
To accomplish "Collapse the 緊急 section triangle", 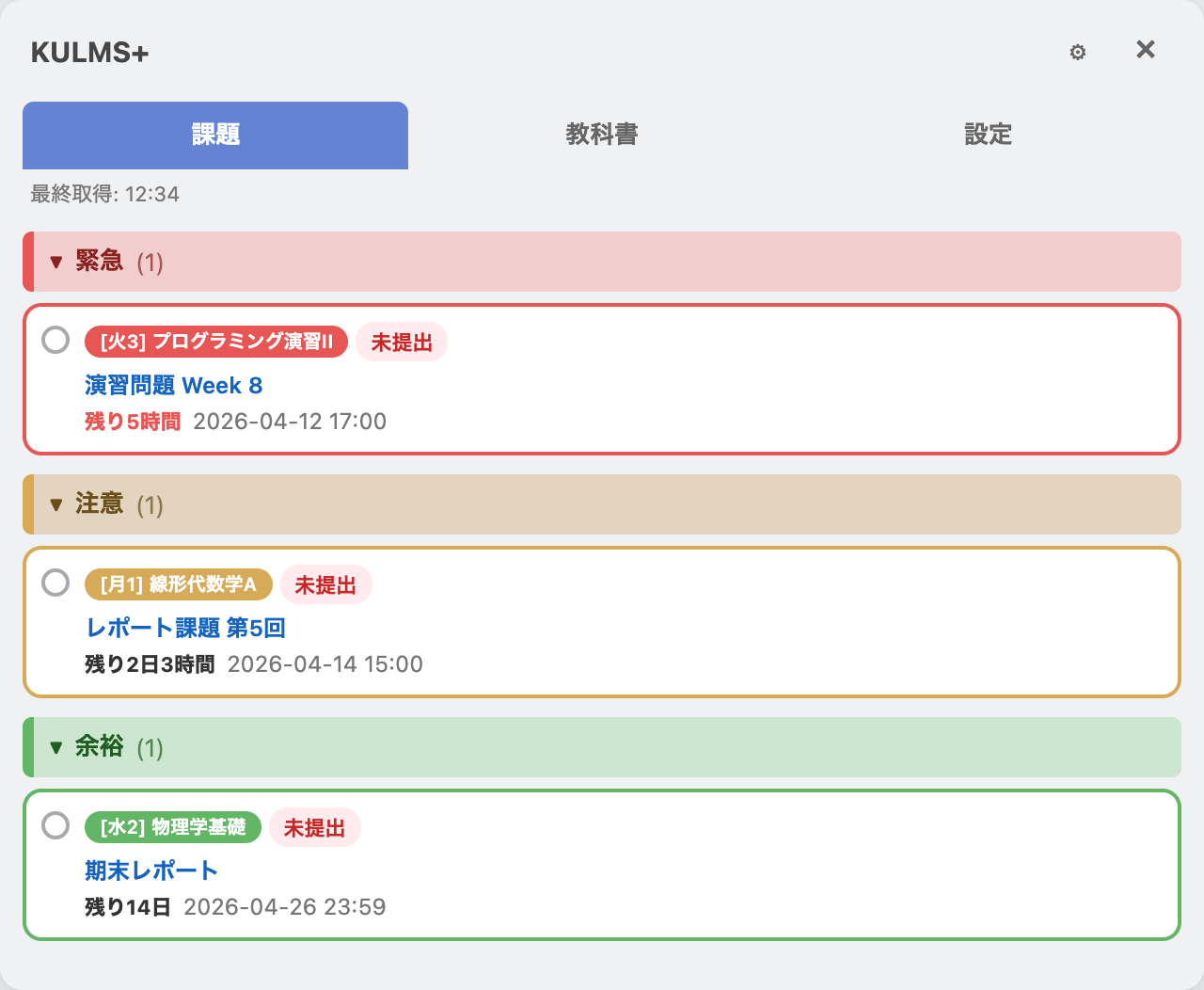I will pos(56,262).
